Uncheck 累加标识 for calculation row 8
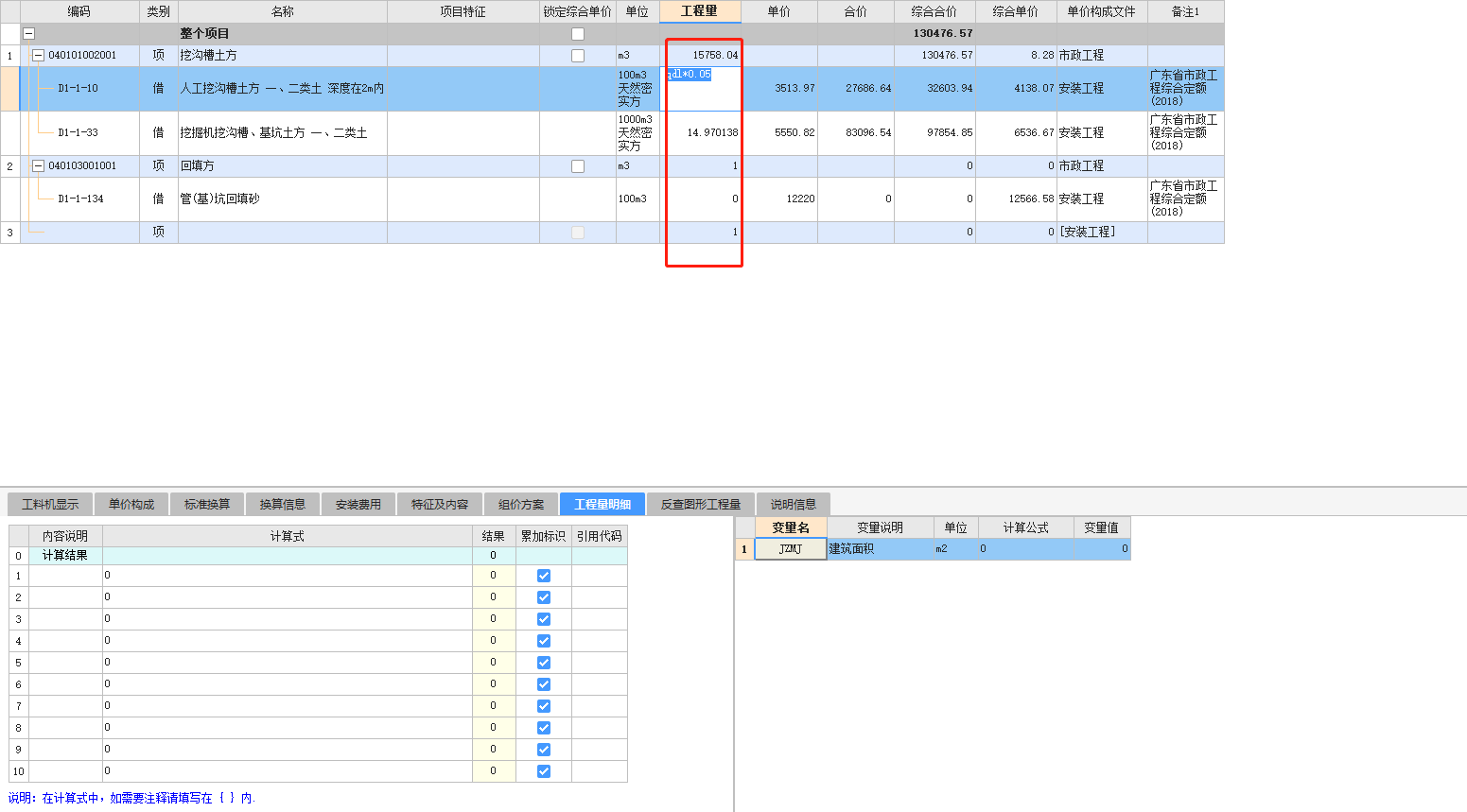The width and height of the screenshot is (1467, 812). coord(544,728)
